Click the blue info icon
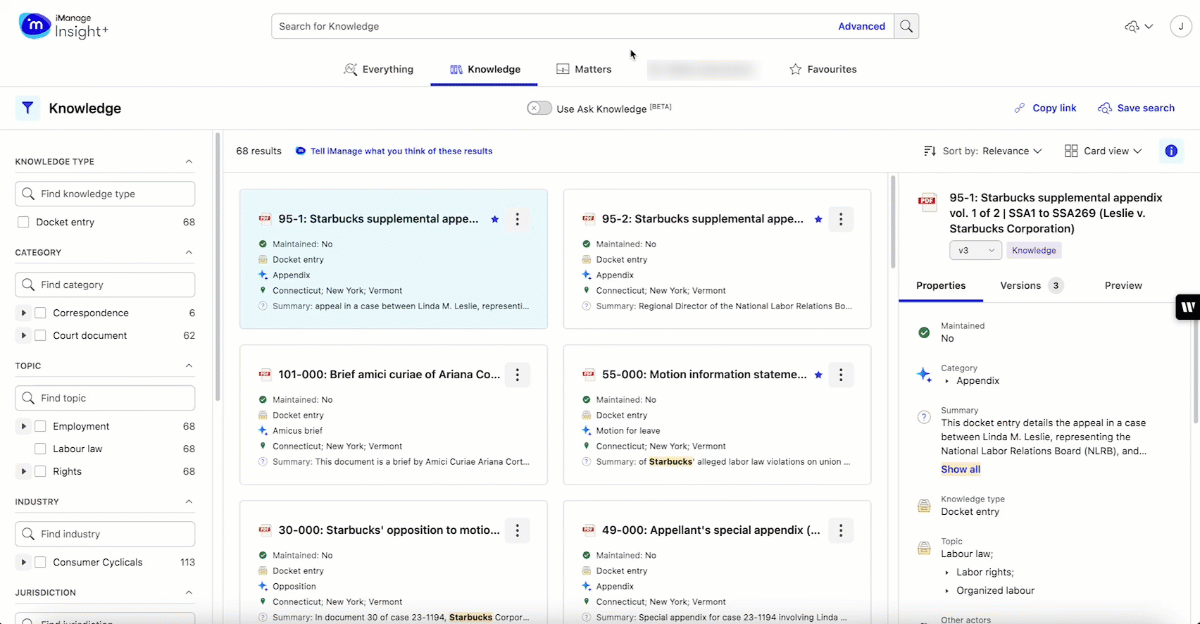Screen dimensions: 1200x624 coord(1171,151)
